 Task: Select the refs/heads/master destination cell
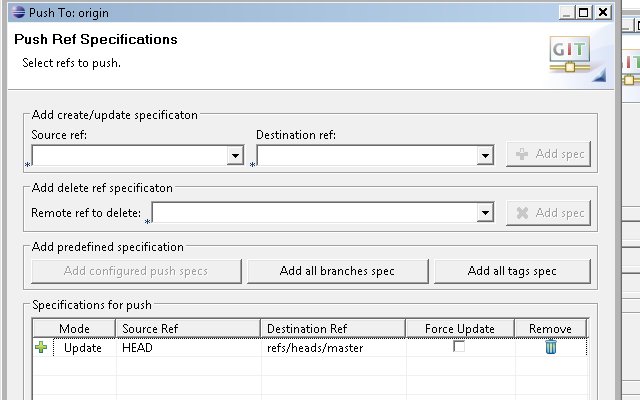(x=315, y=348)
